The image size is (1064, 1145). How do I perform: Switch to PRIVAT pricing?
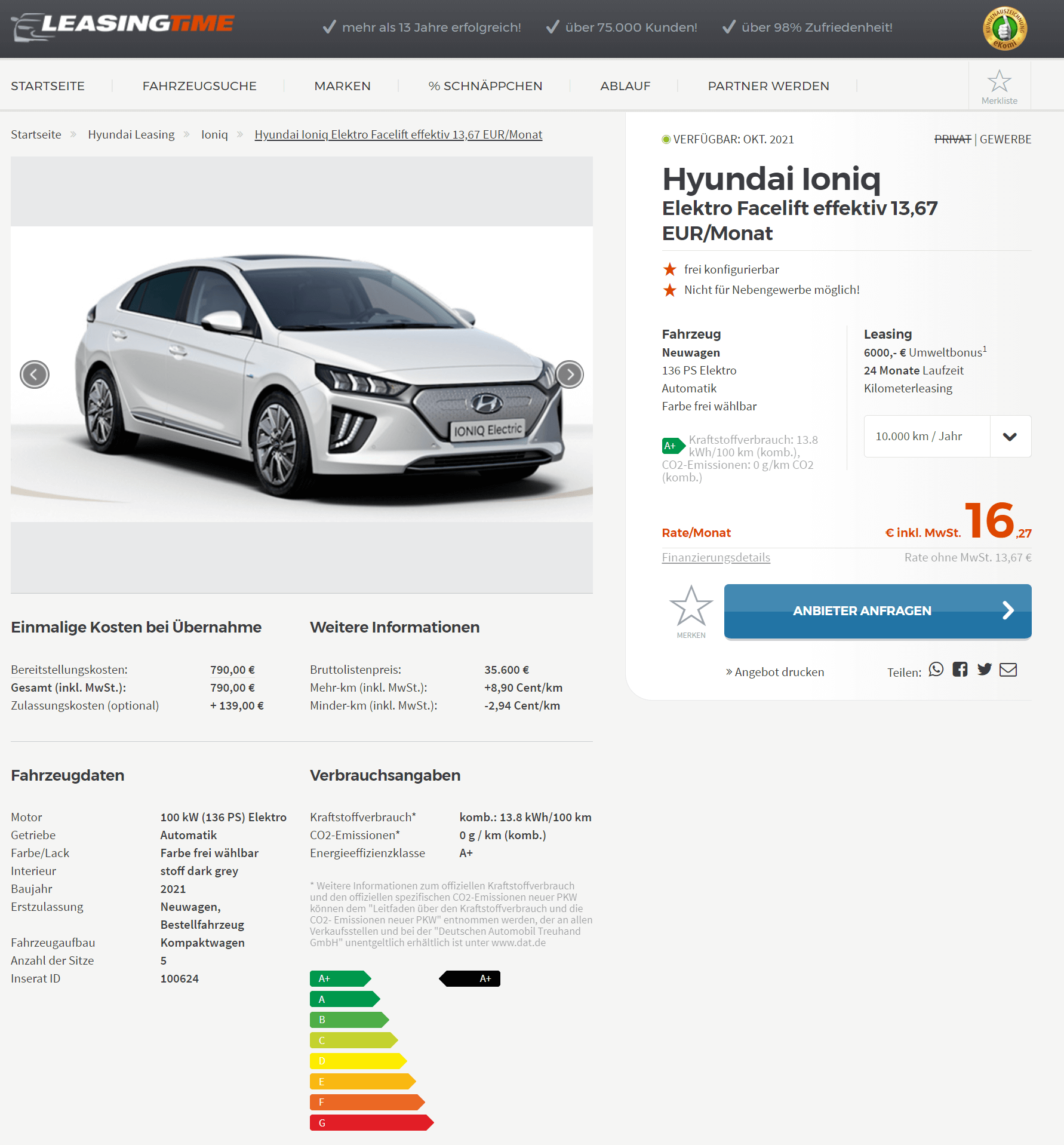coord(952,139)
